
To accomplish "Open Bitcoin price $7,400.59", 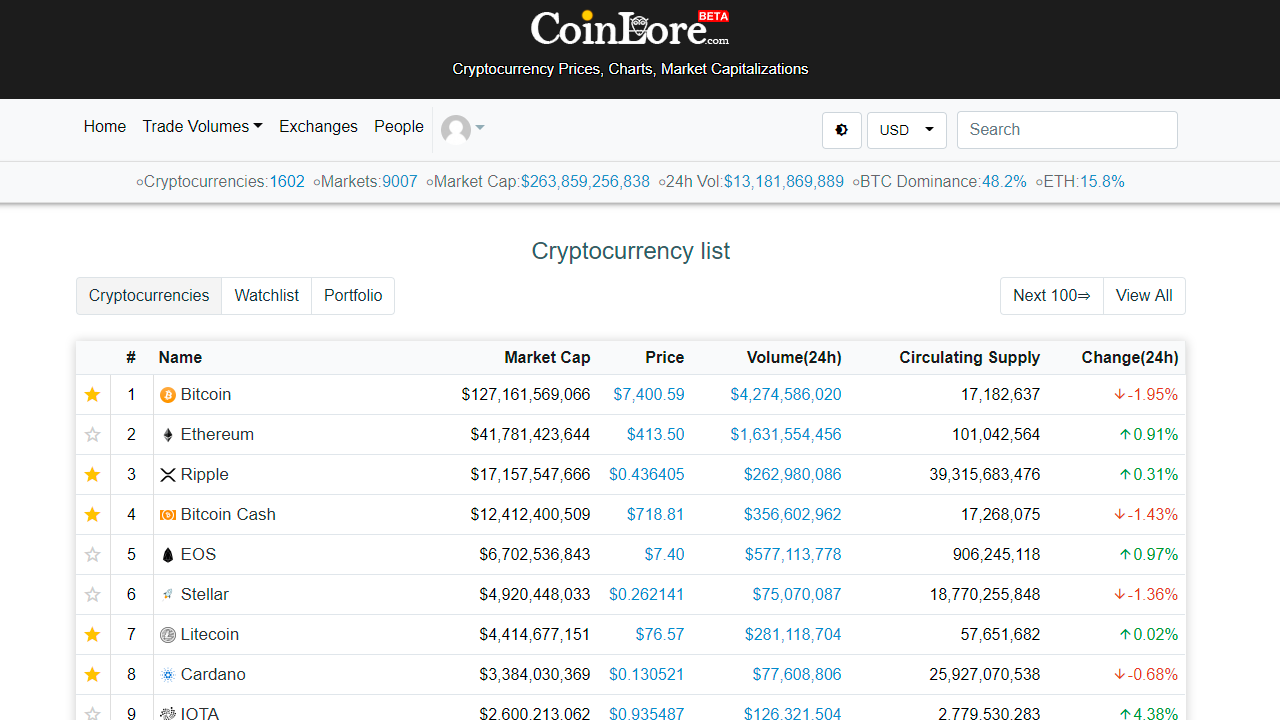I will (x=649, y=395).
